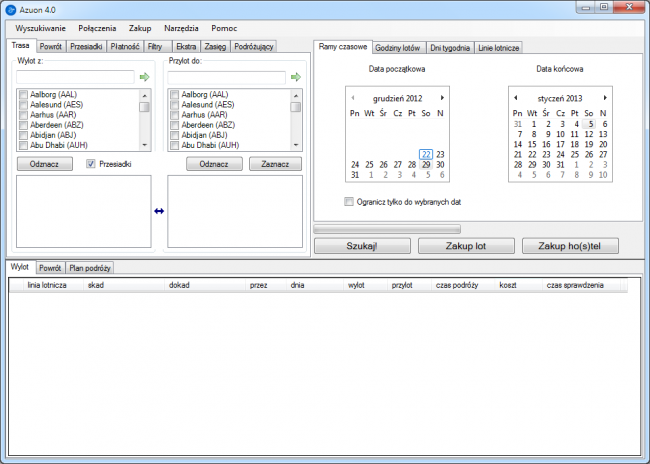Switch to the Płatność tab

pyautogui.click(x=125, y=46)
